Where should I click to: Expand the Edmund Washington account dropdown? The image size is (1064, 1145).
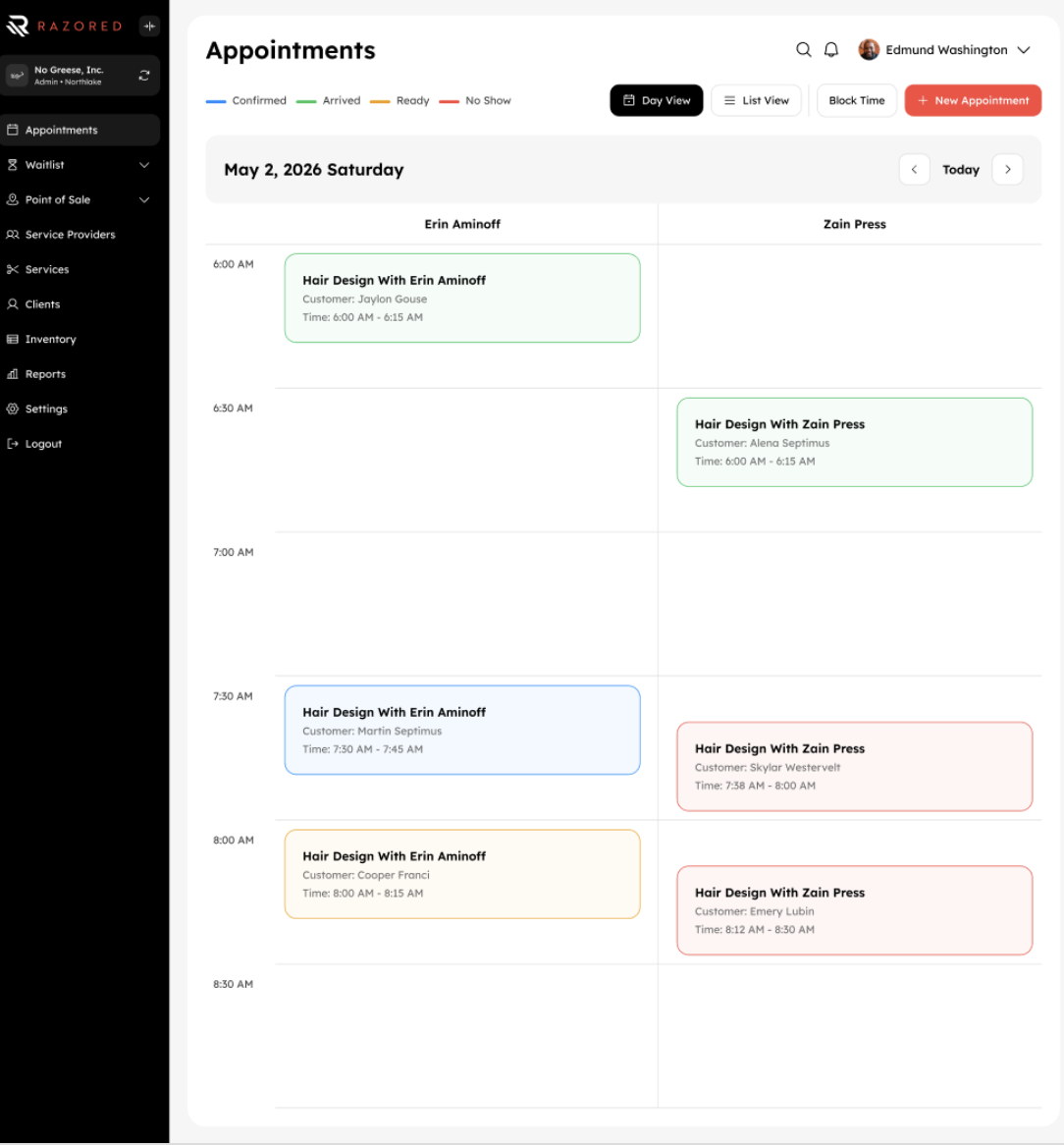(x=1024, y=50)
